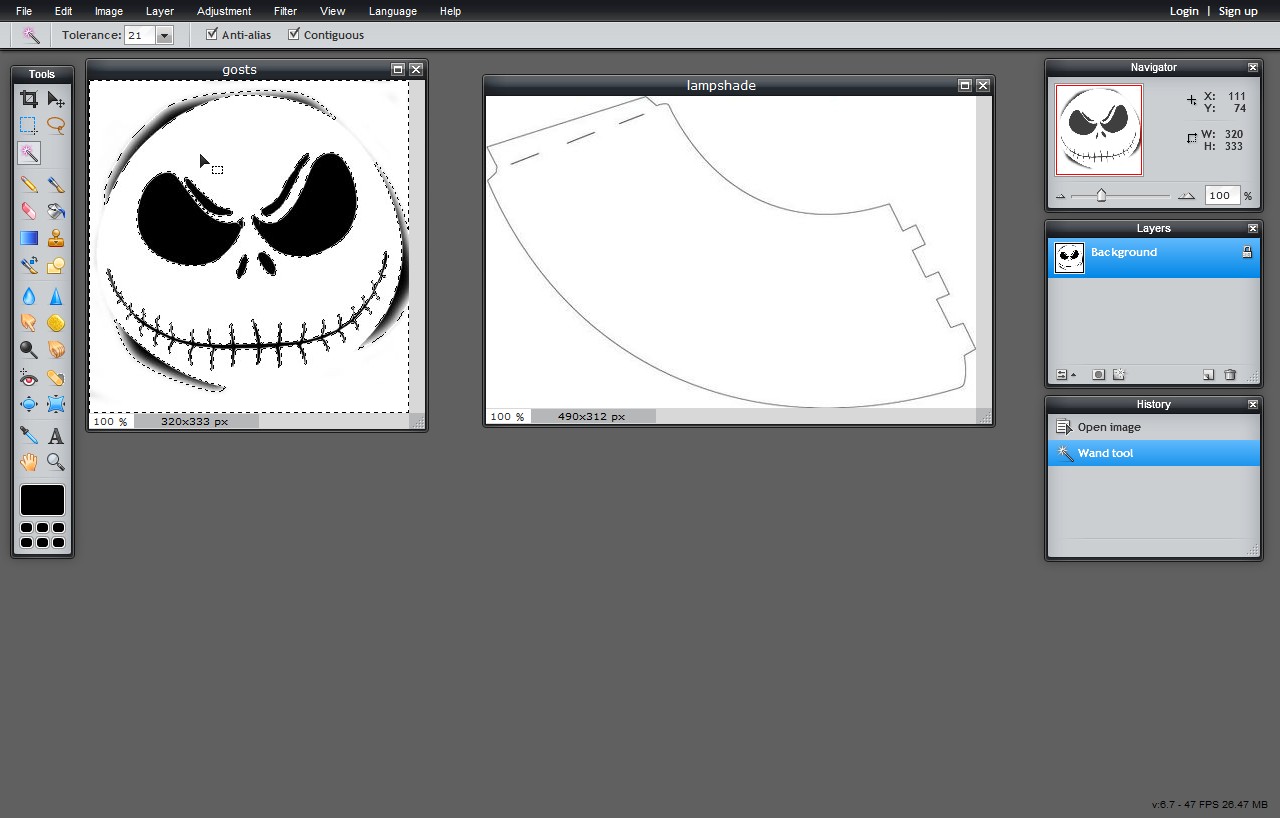
Task: Revert to Open image history step
Action: click(1154, 427)
